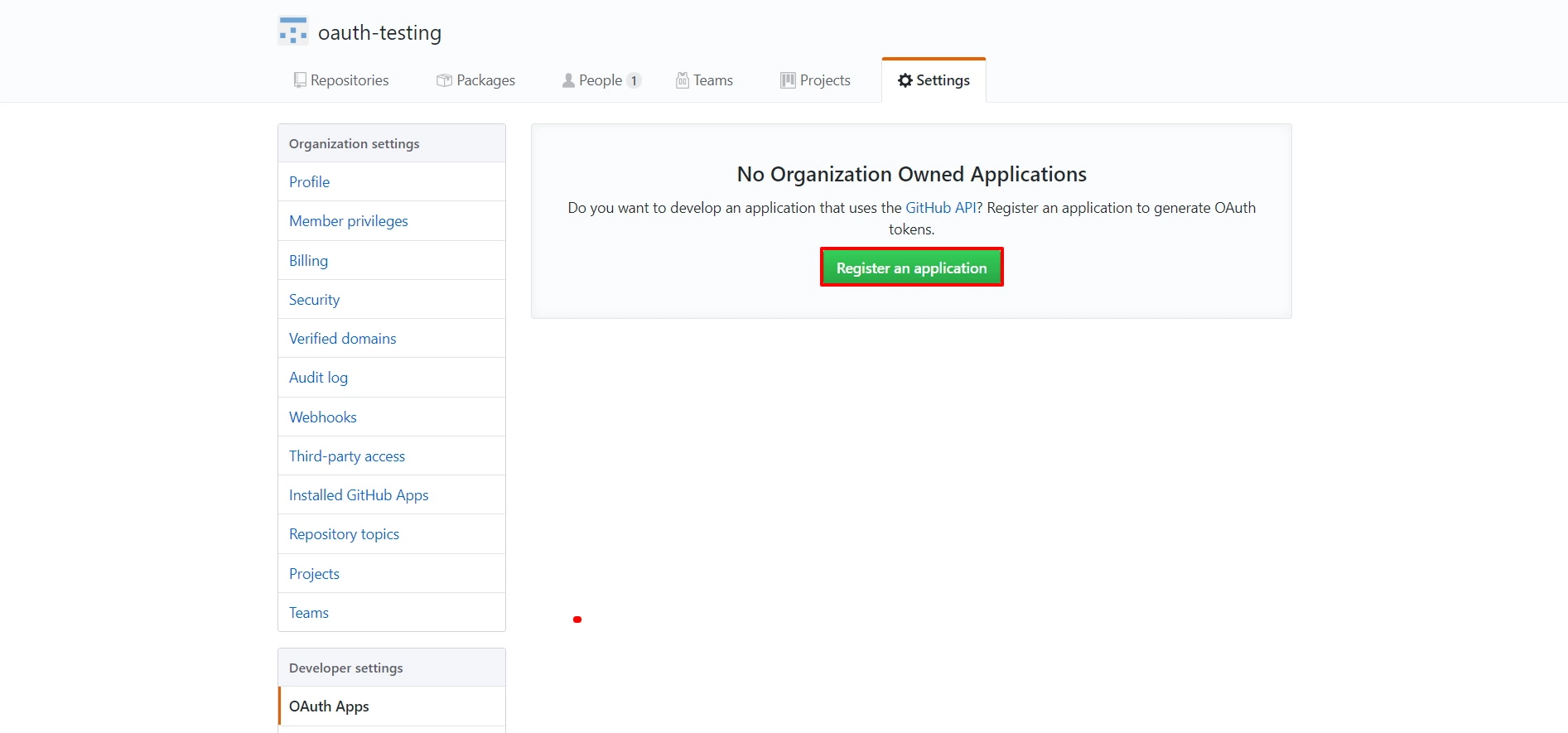Select OAuth Apps under Developer settings
Screen dimensions: 1568x733
click(x=392, y=706)
